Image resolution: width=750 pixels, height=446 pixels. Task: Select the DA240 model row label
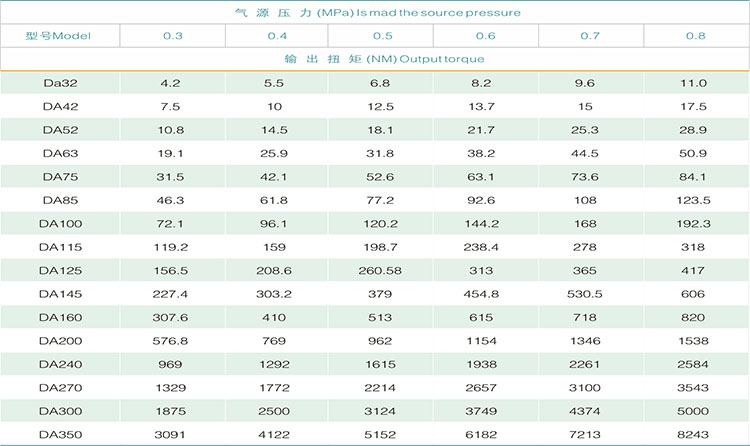click(x=61, y=364)
